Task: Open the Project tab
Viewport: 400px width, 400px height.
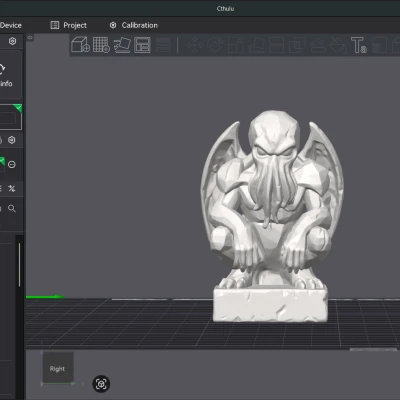Action: 68,25
